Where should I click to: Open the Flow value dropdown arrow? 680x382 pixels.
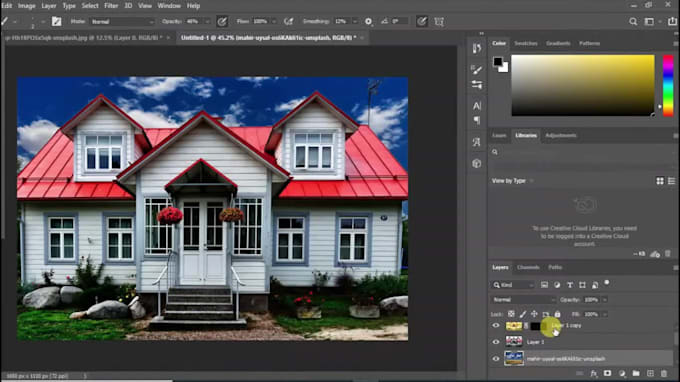click(274, 21)
